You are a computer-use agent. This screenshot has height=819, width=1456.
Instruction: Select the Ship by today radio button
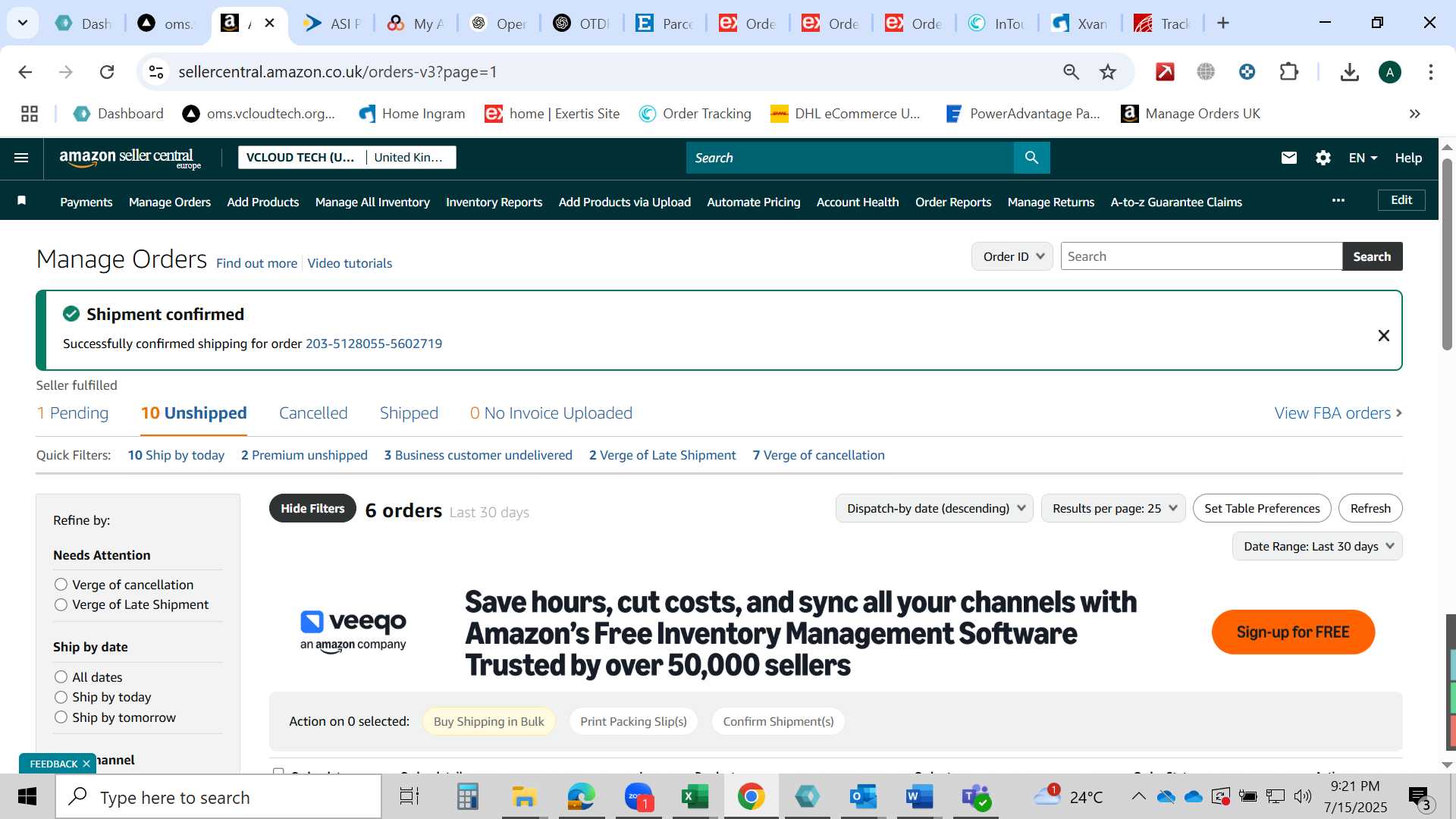[61, 697]
